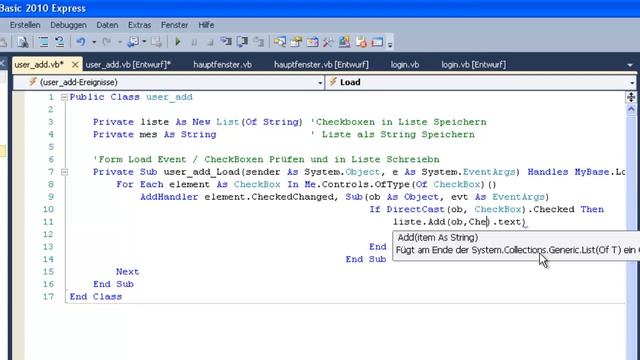Screen dimensions: 640x360
Task: Click 'DirectCast' on line 10
Action: 415,209
